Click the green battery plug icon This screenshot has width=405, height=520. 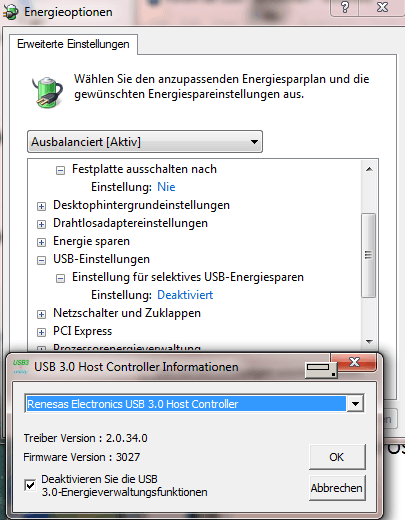47,92
